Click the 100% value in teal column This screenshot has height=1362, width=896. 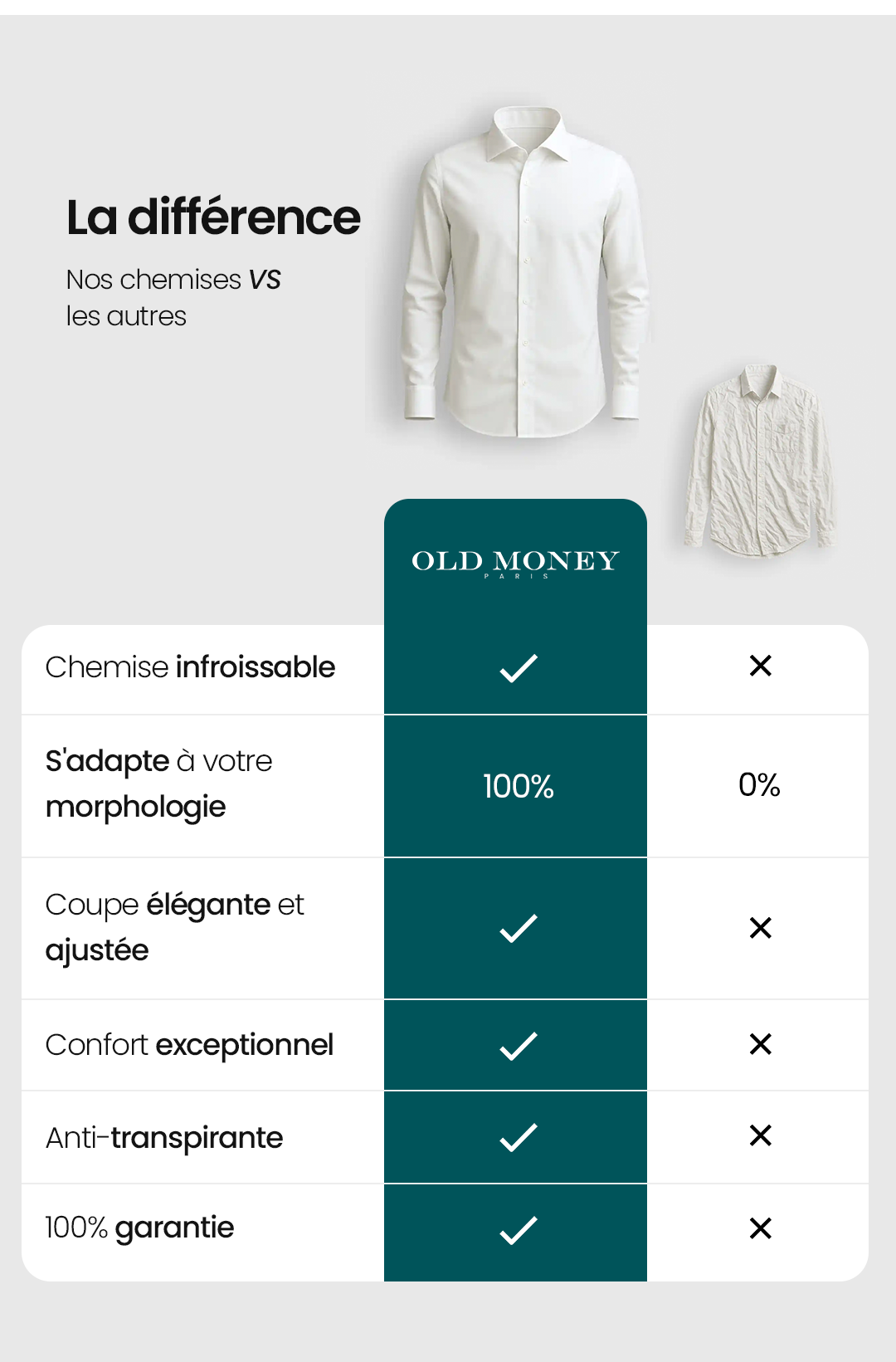(x=519, y=786)
